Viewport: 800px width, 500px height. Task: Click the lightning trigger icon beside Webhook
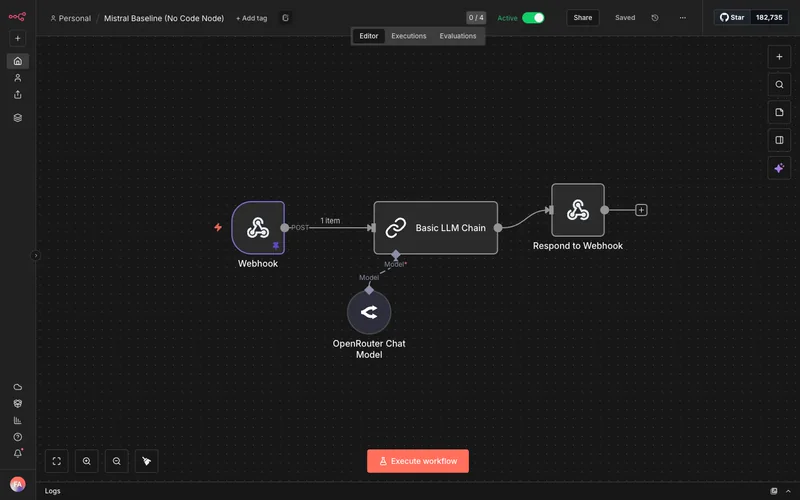(218, 227)
